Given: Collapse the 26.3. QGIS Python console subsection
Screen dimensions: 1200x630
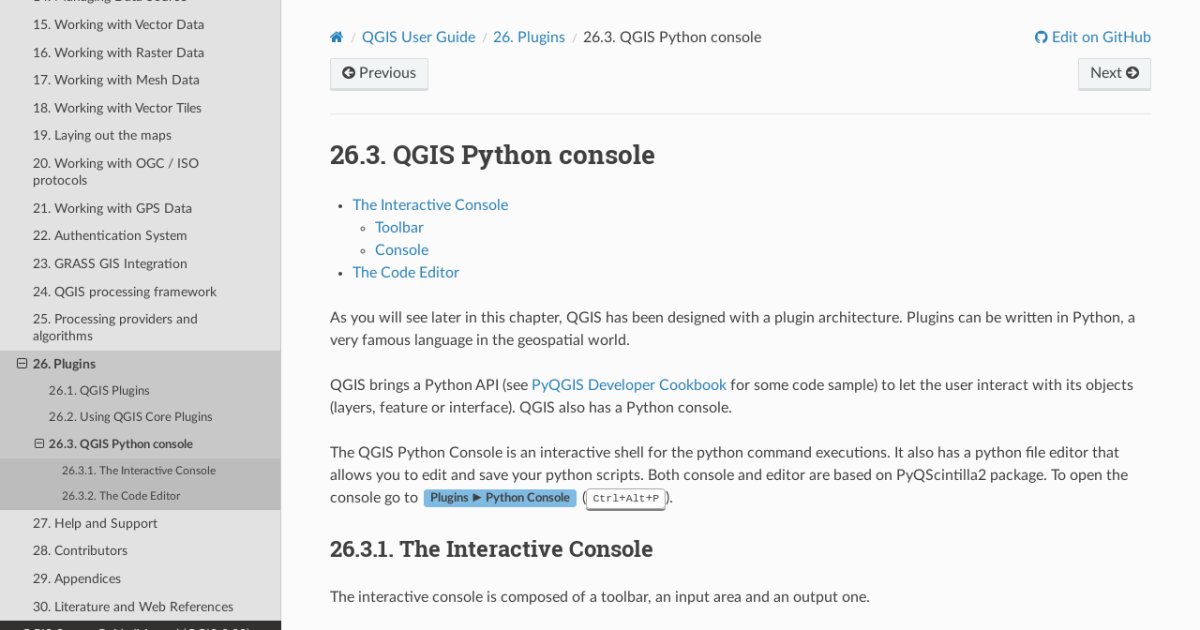Looking at the screenshot, I should pos(39,444).
